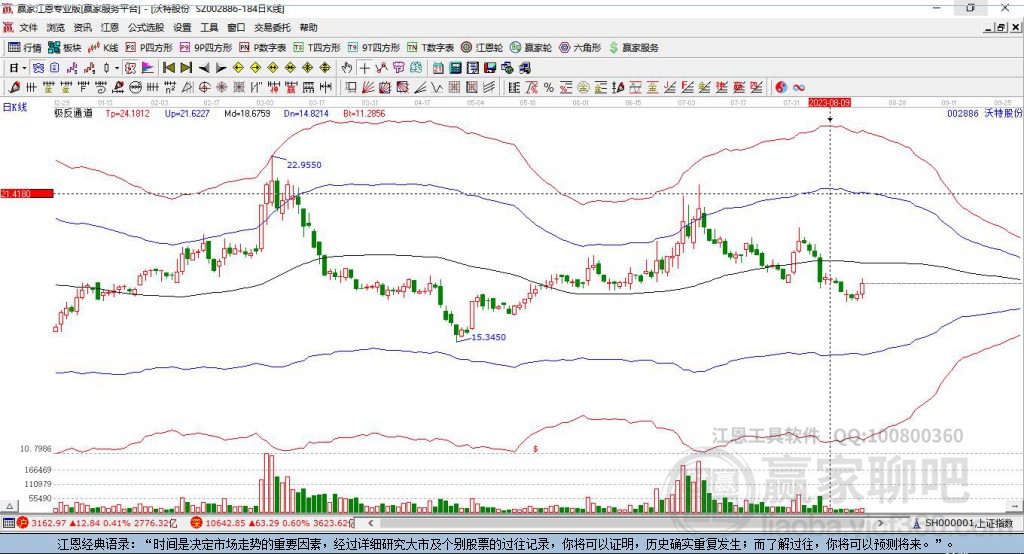Open the 交易委托 menu
This screenshot has height=554, width=1024.
(x=272, y=27)
